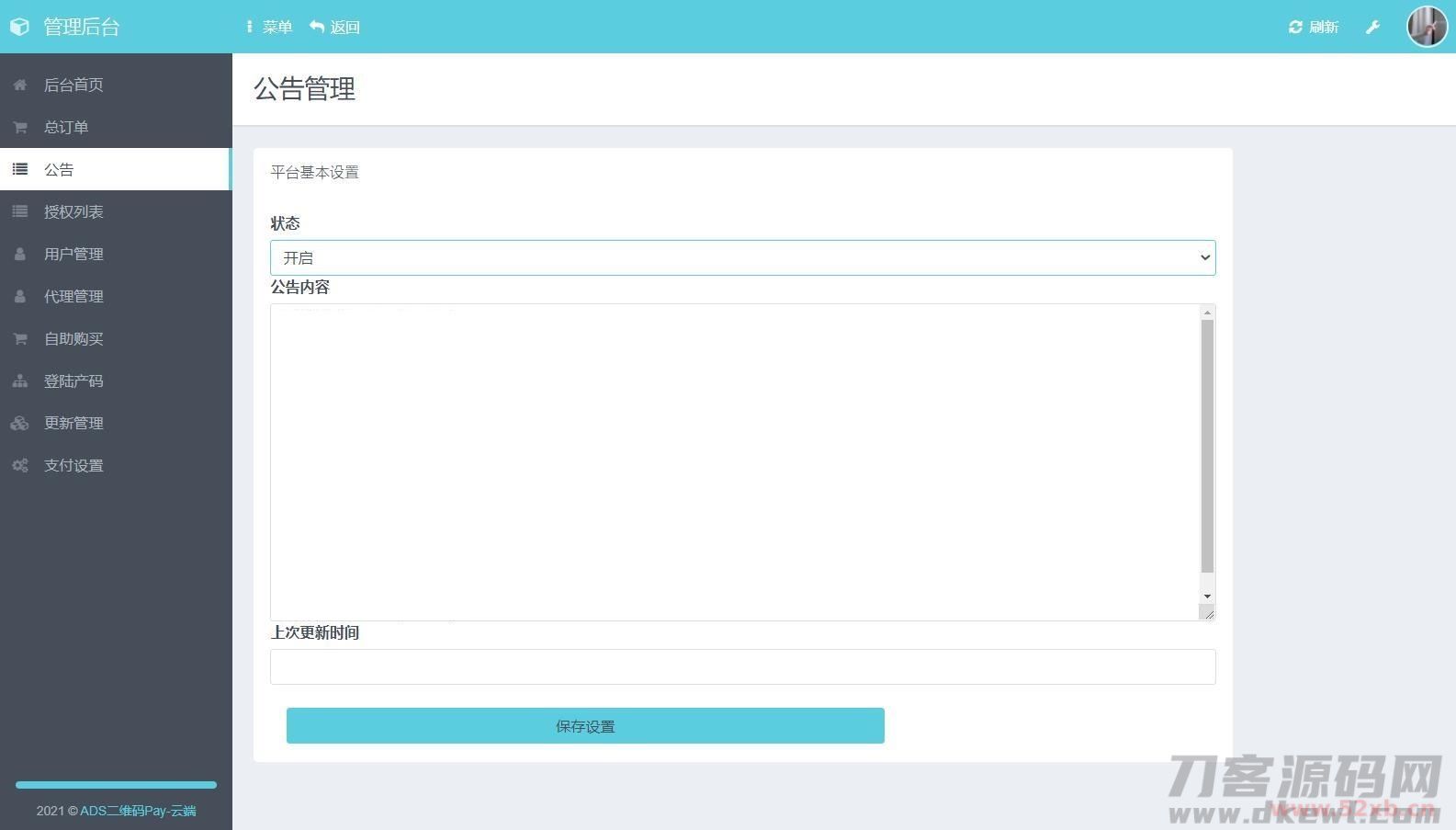Click the home icon beside 后台首页
Screen dimensions: 1456x830
(x=19, y=85)
